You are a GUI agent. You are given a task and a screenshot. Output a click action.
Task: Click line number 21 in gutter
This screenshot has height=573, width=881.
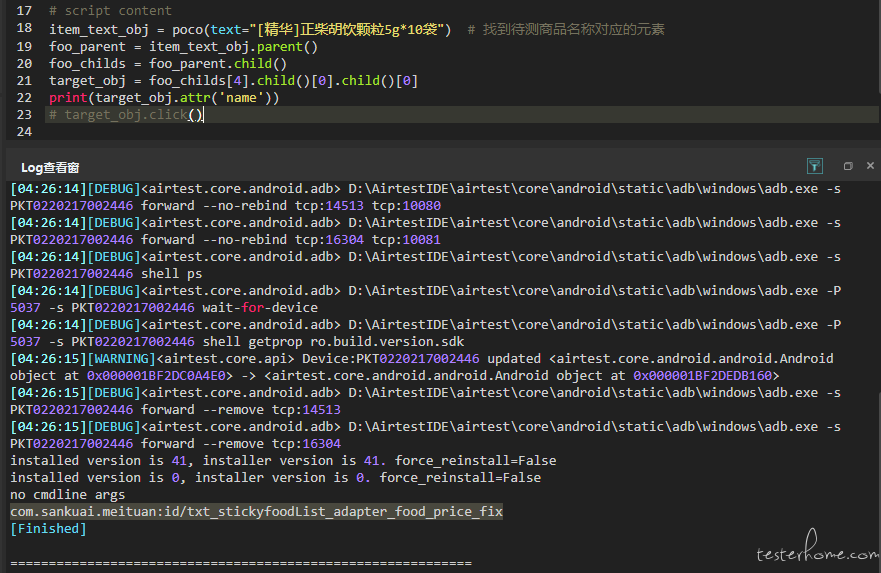tap(24, 80)
